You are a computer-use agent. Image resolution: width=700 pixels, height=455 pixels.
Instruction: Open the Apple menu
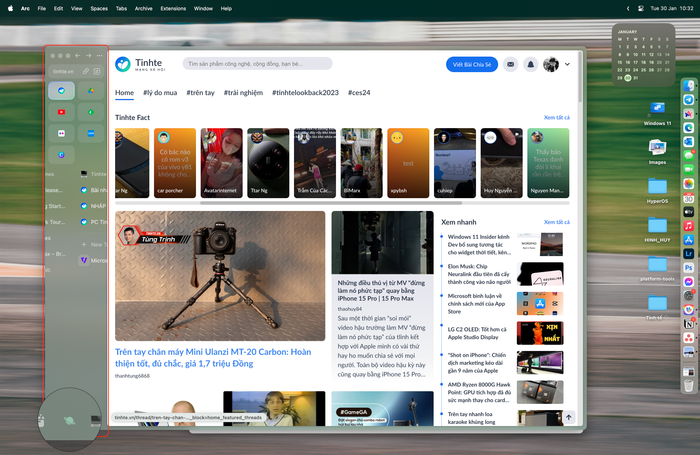[10, 8]
